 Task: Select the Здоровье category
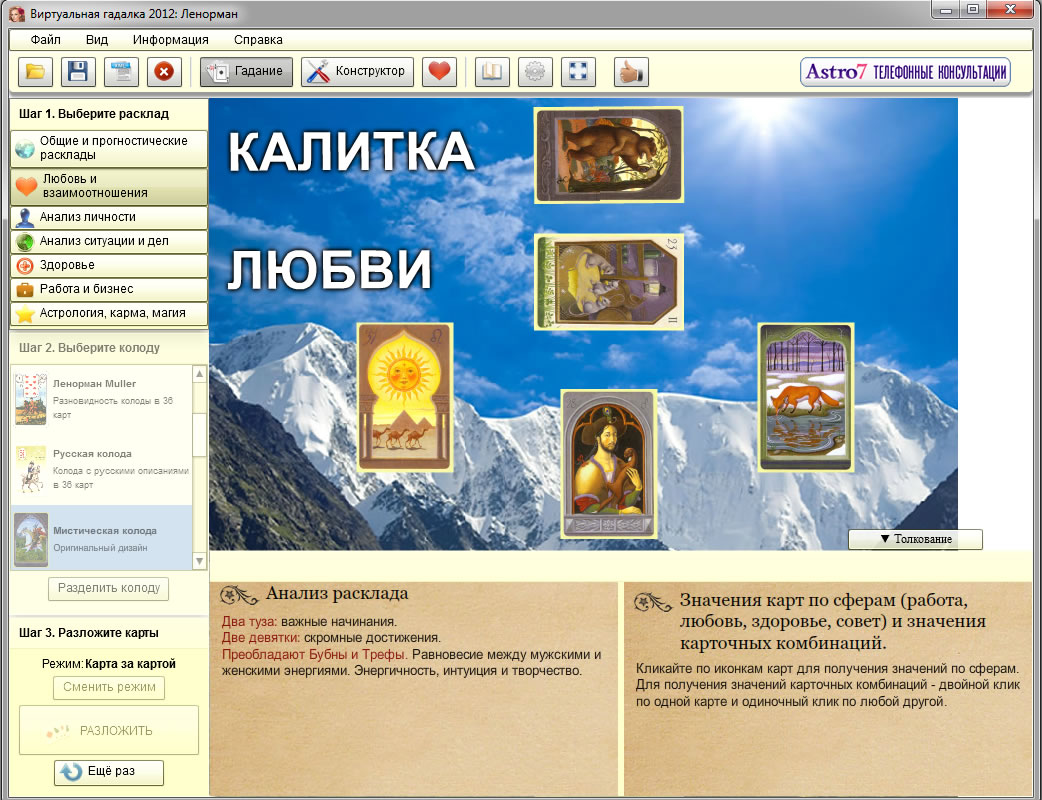(110, 265)
